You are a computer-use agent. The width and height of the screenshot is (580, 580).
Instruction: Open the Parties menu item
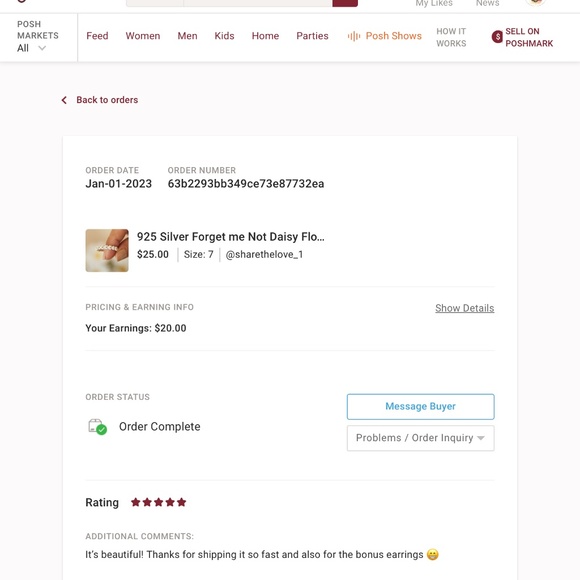(312, 36)
